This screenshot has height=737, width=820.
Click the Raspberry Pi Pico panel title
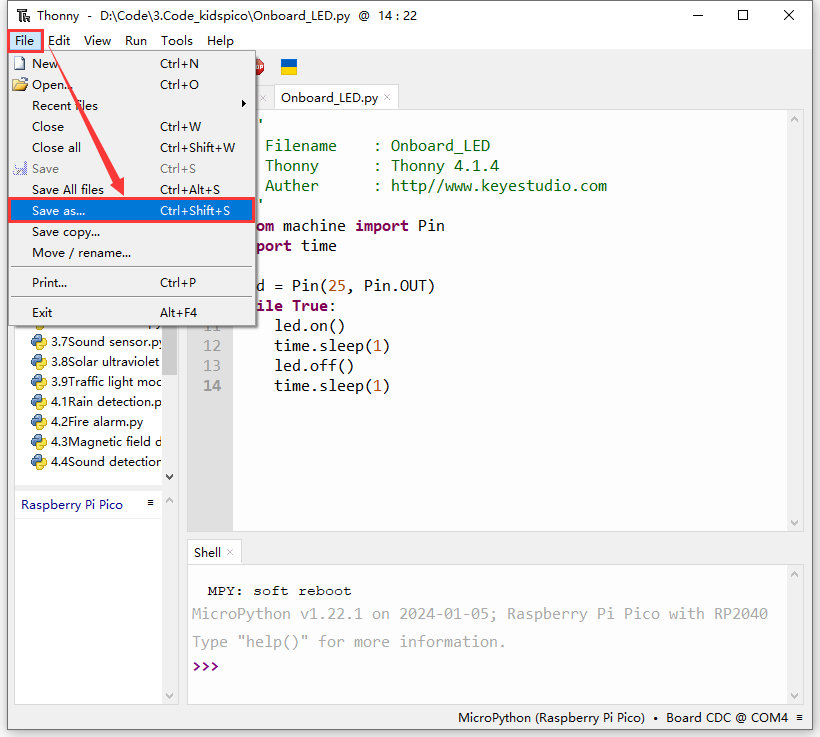(72, 505)
